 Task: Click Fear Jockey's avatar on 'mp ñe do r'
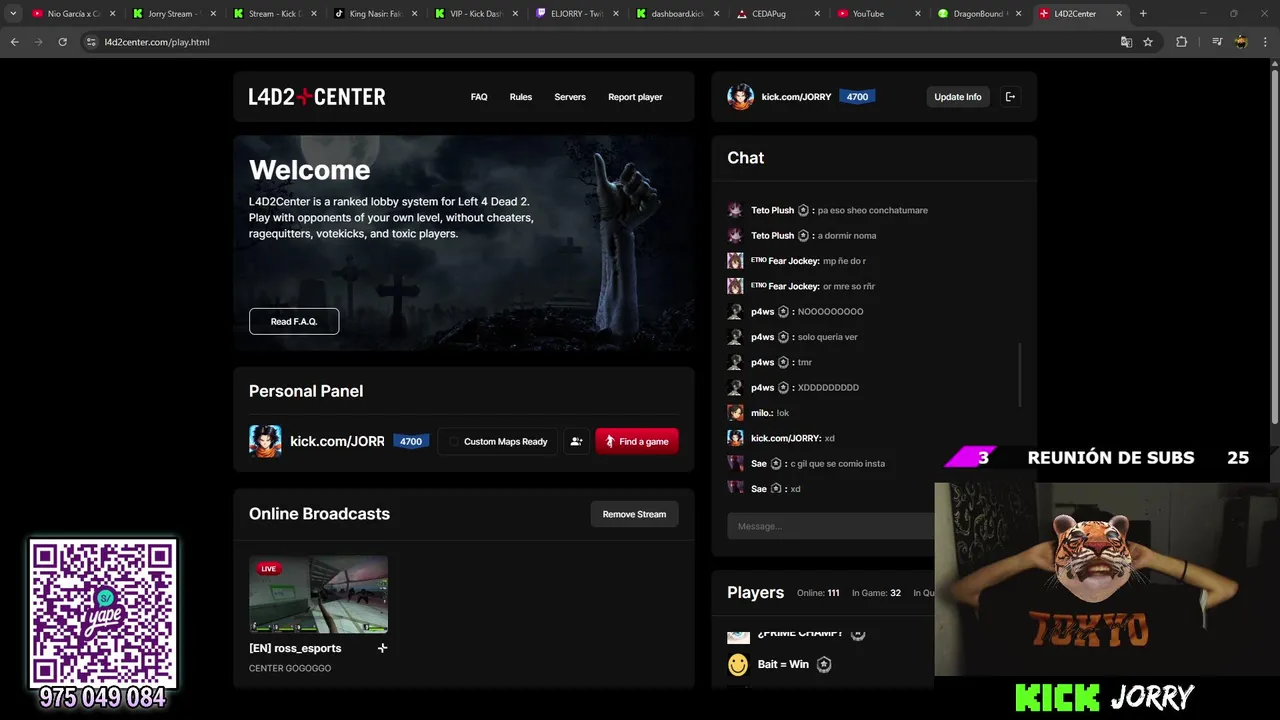tap(735, 261)
